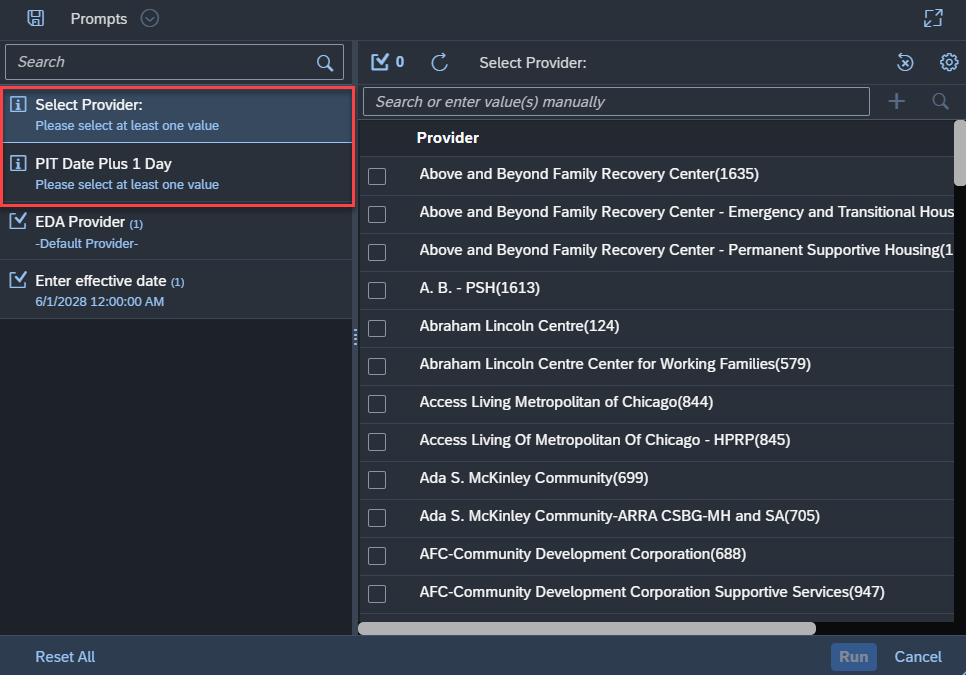Select the EDA Provider prompt
Image resolution: width=966 pixels, height=675 pixels.
176,232
